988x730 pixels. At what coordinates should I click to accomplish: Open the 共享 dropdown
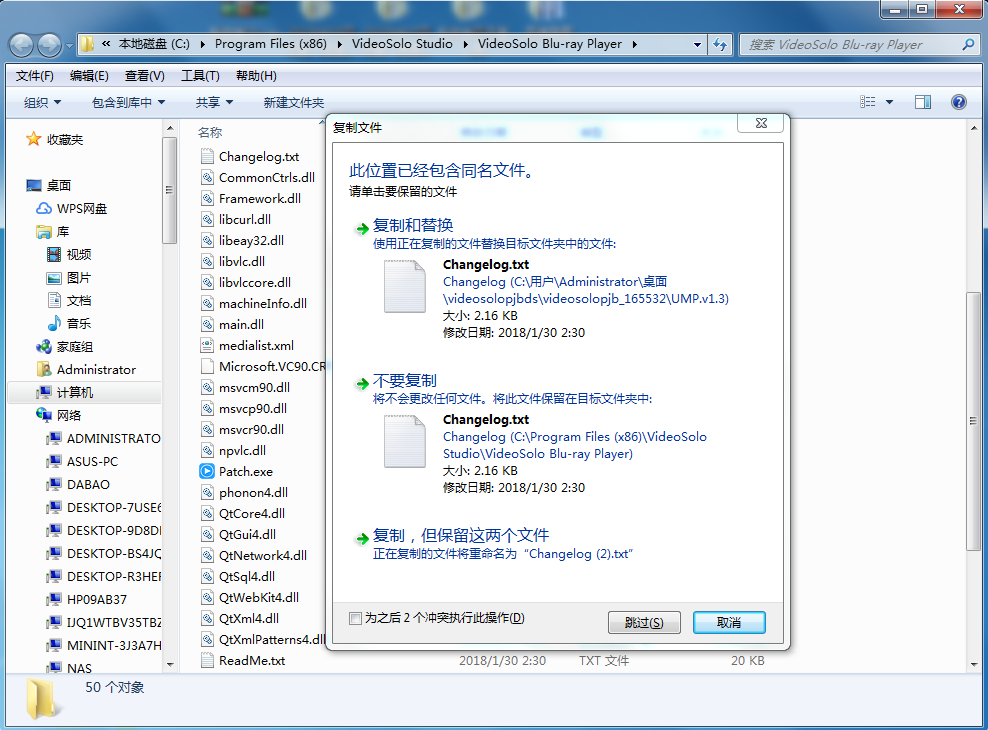(x=214, y=102)
